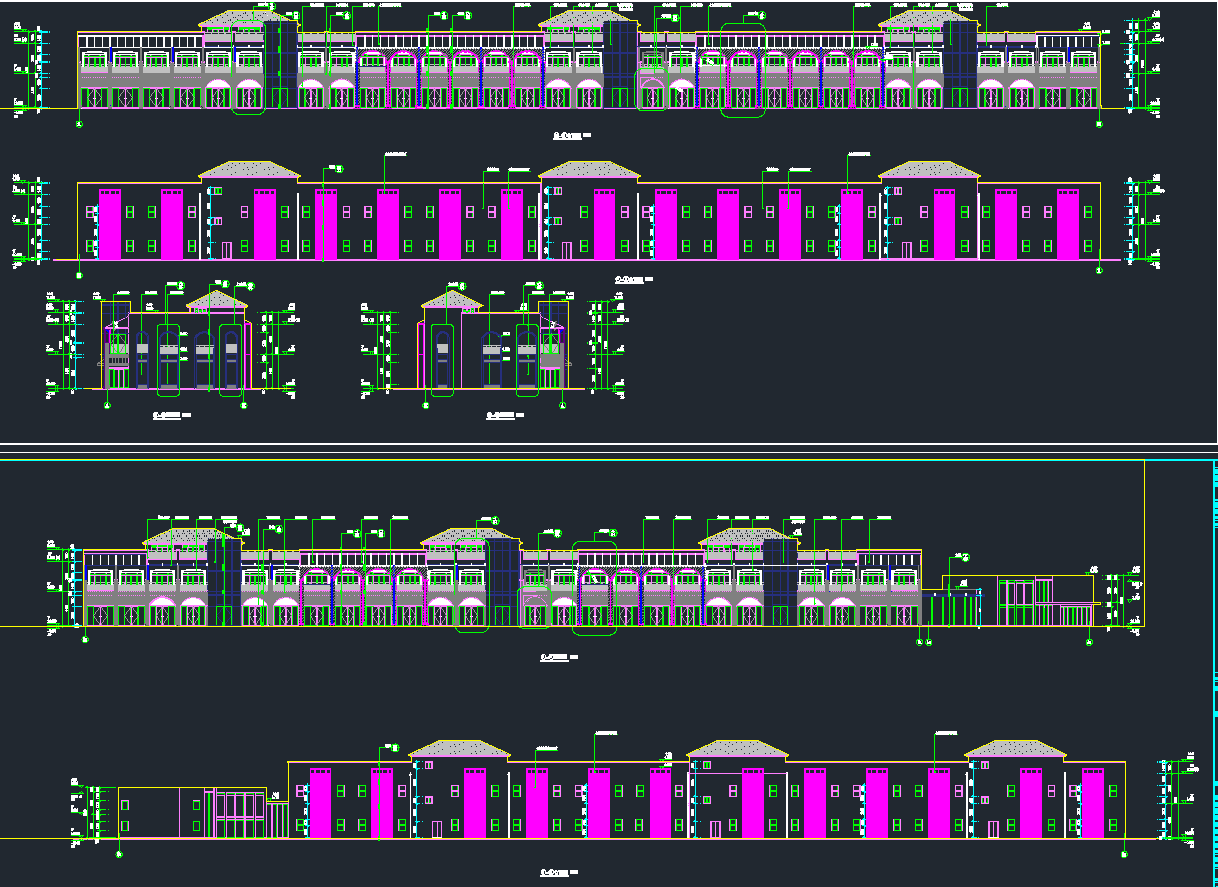Select the left dimension chain of top elevation
This screenshot has width=1218, height=887.
click(37, 68)
